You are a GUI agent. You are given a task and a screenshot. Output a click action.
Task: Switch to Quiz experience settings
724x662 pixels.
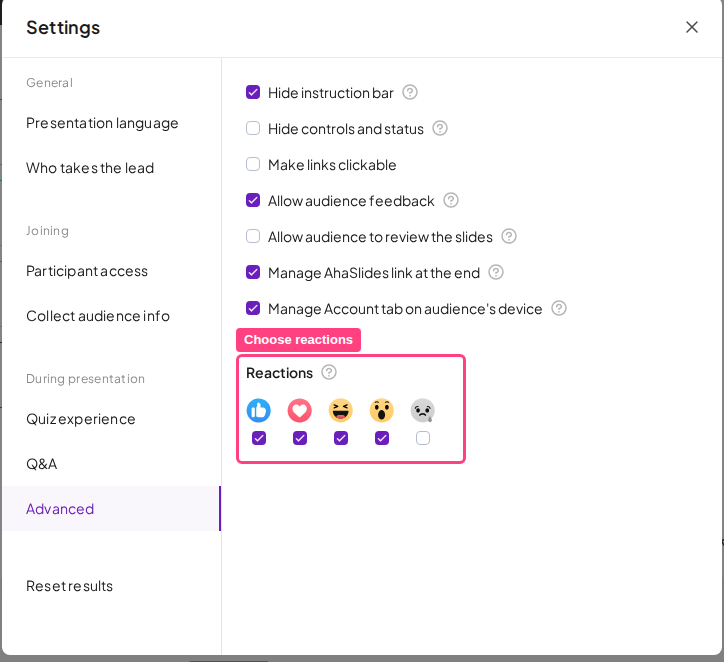pos(81,419)
